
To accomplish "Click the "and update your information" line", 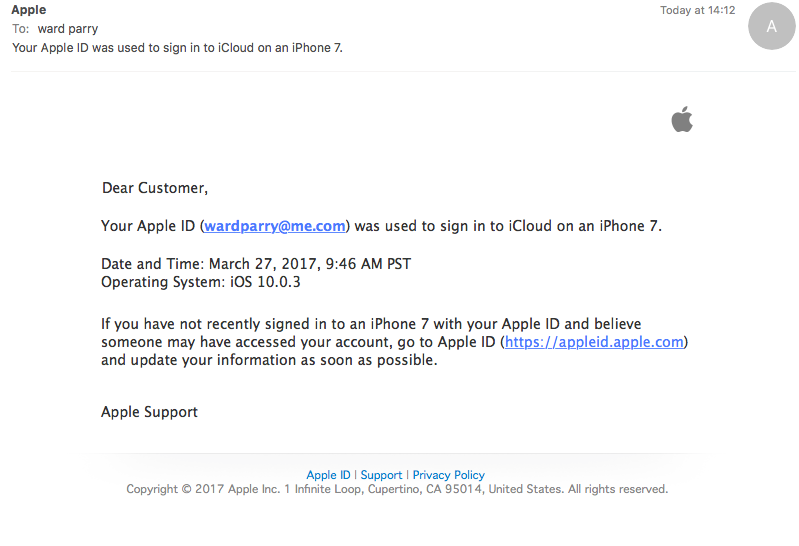I will click(269, 360).
